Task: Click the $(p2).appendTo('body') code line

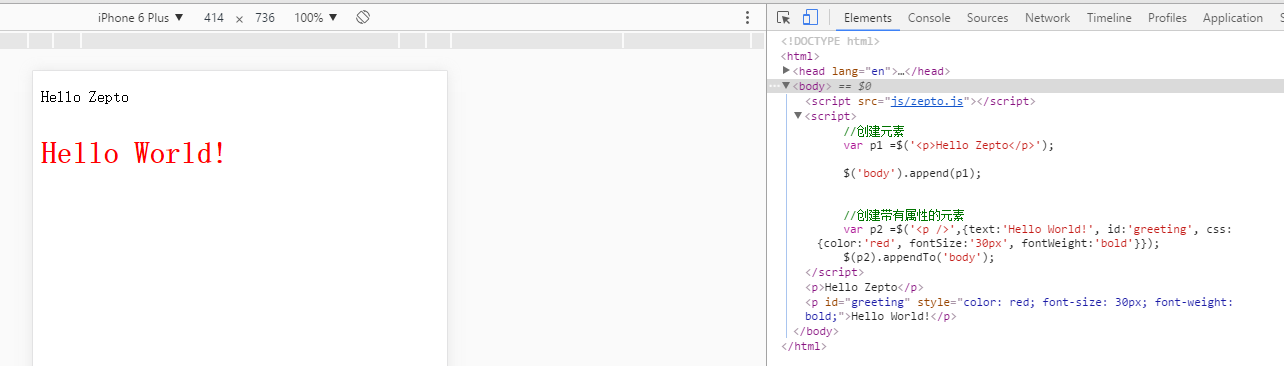Action: point(919,257)
